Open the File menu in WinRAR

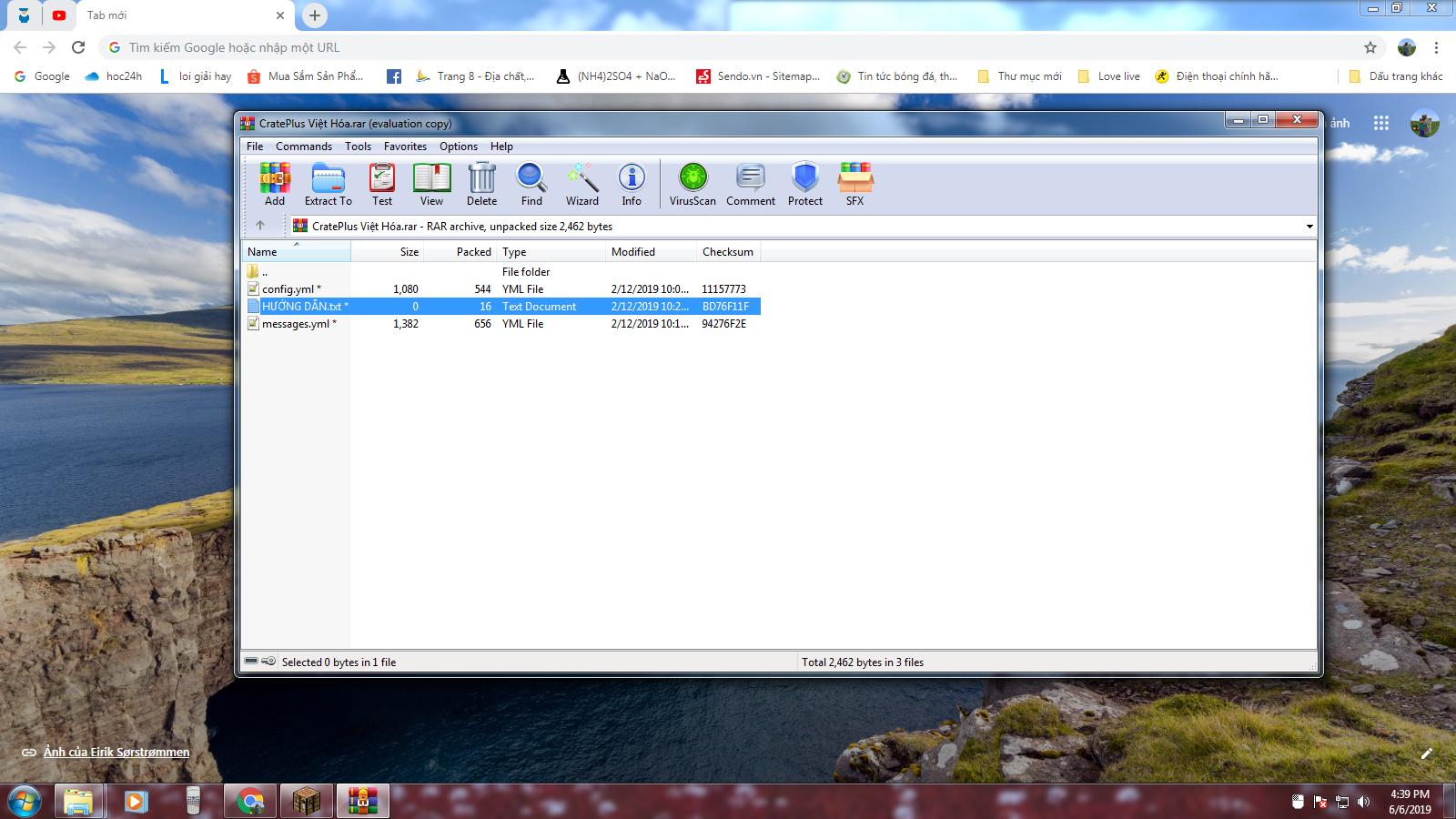pyautogui.click(x=255, y=147)
